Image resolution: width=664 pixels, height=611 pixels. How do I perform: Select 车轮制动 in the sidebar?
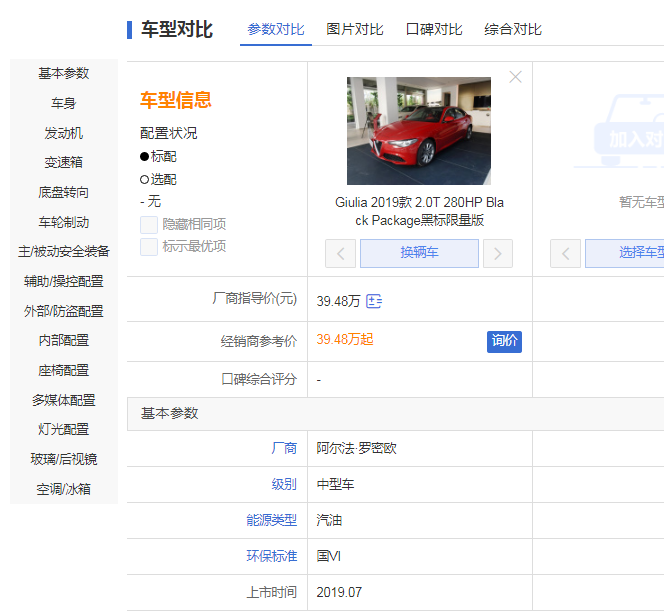tap(64, 222)
